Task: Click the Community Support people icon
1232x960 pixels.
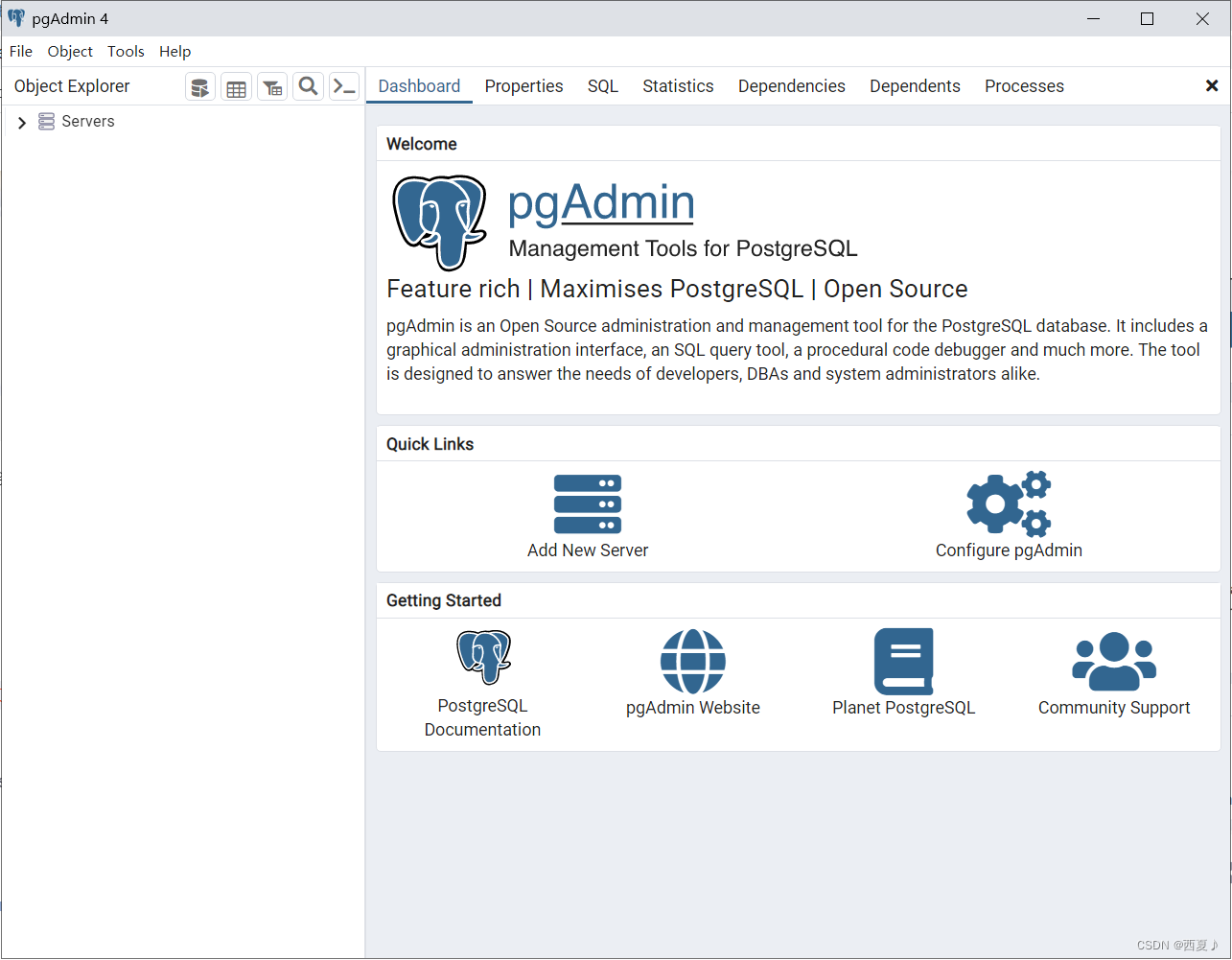Action: [1114, 661]
